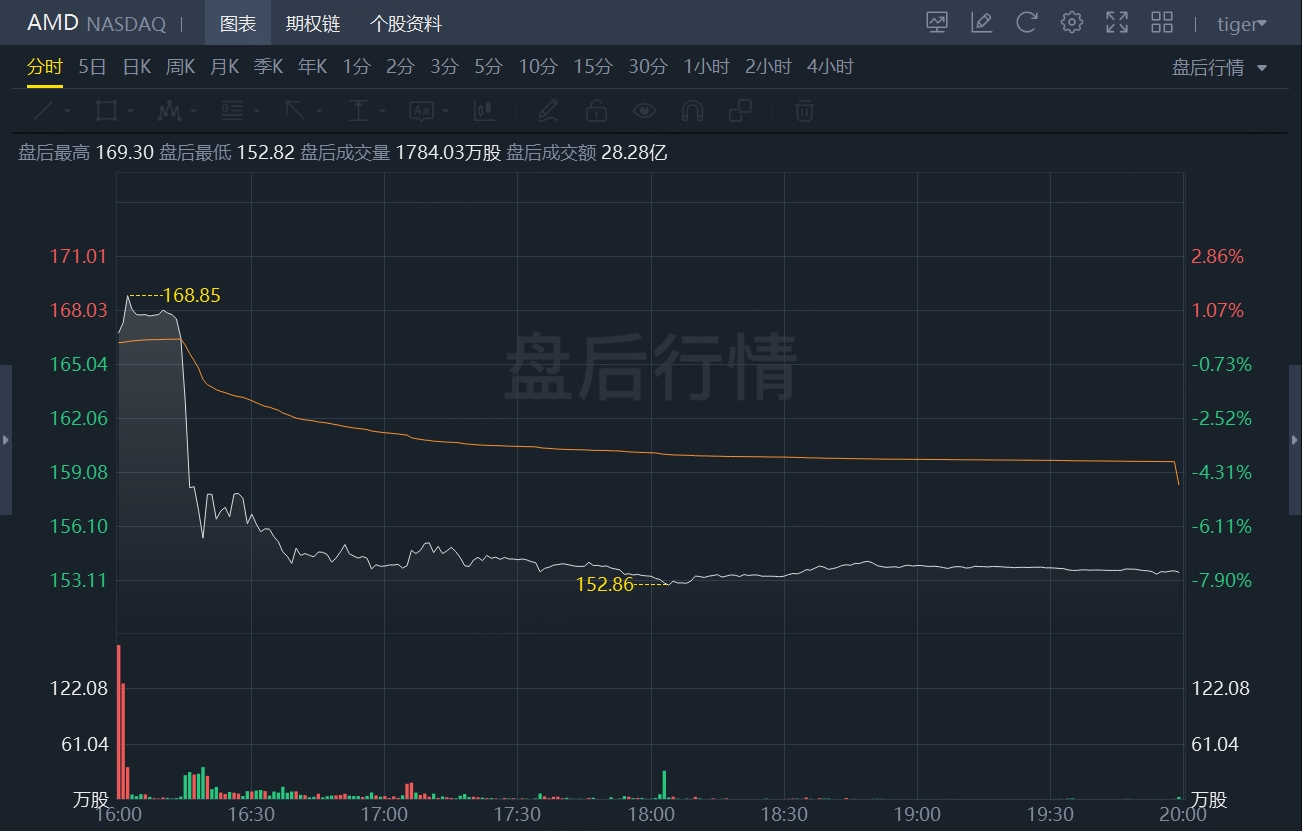Click the -7.90% percentage axis label

click(1221, 580)
